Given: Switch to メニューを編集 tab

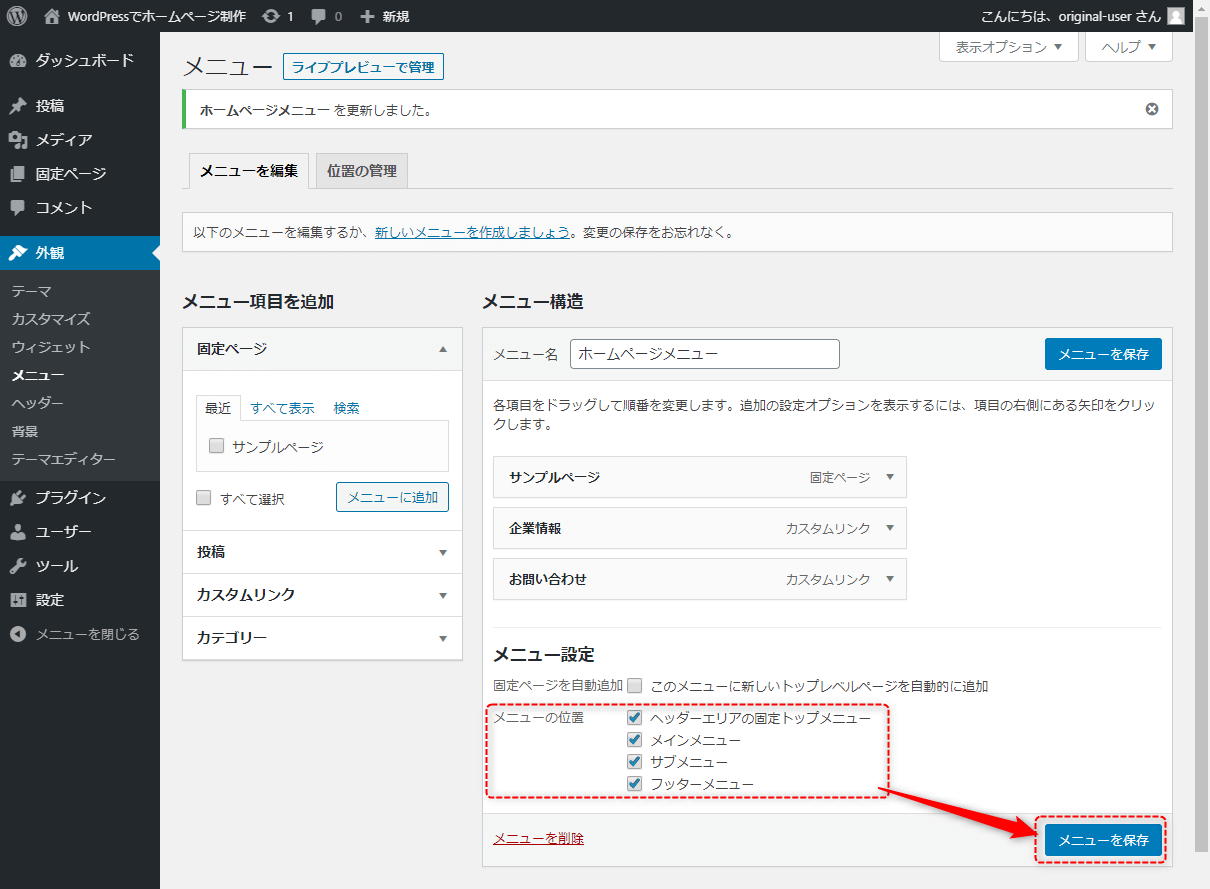Looking at the screenshot, I should point(249,171).
